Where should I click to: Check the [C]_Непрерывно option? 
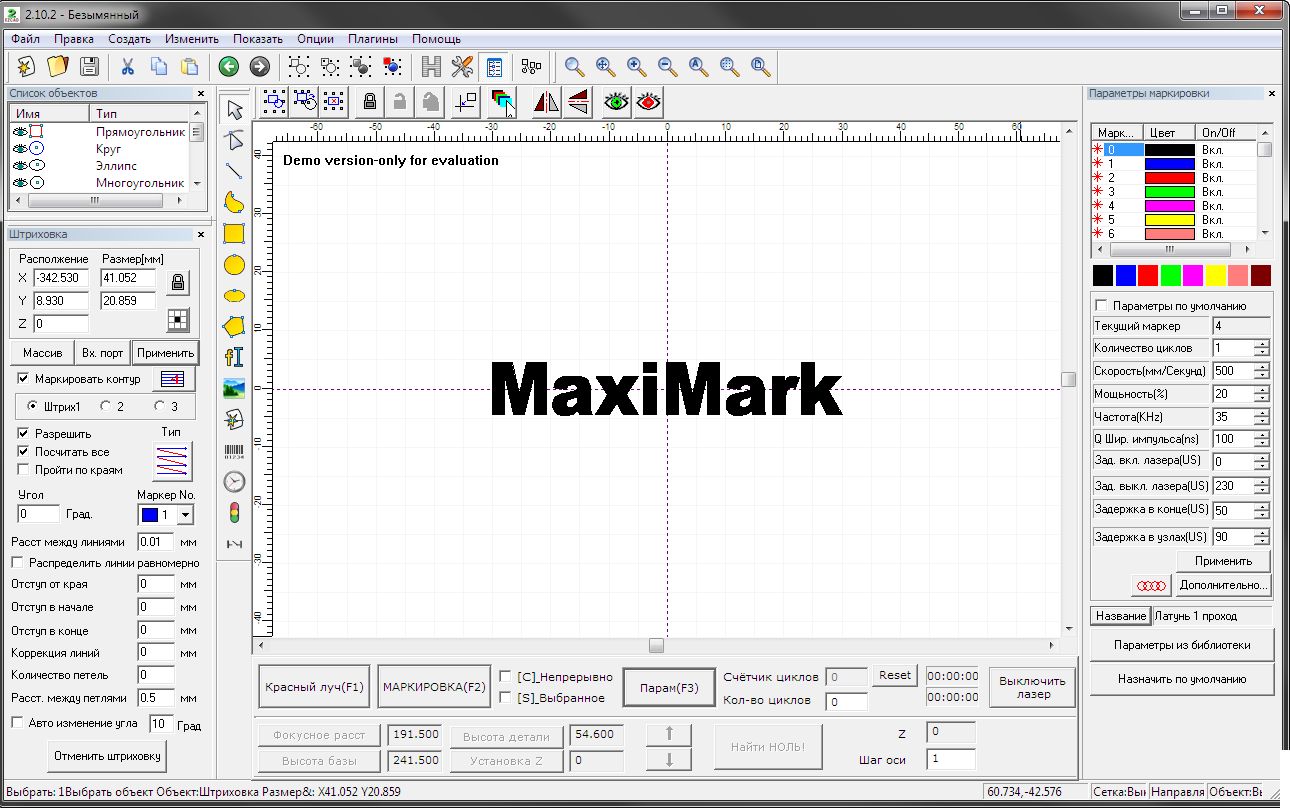[506, 676]
